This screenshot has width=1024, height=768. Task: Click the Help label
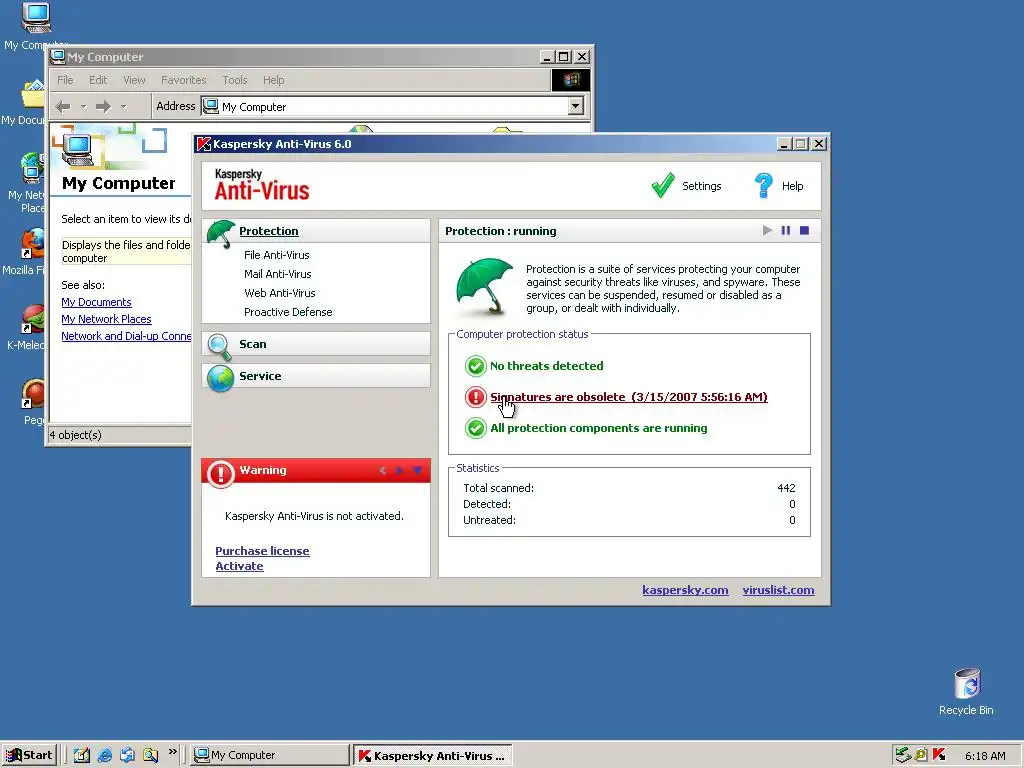tap(792, 186)
